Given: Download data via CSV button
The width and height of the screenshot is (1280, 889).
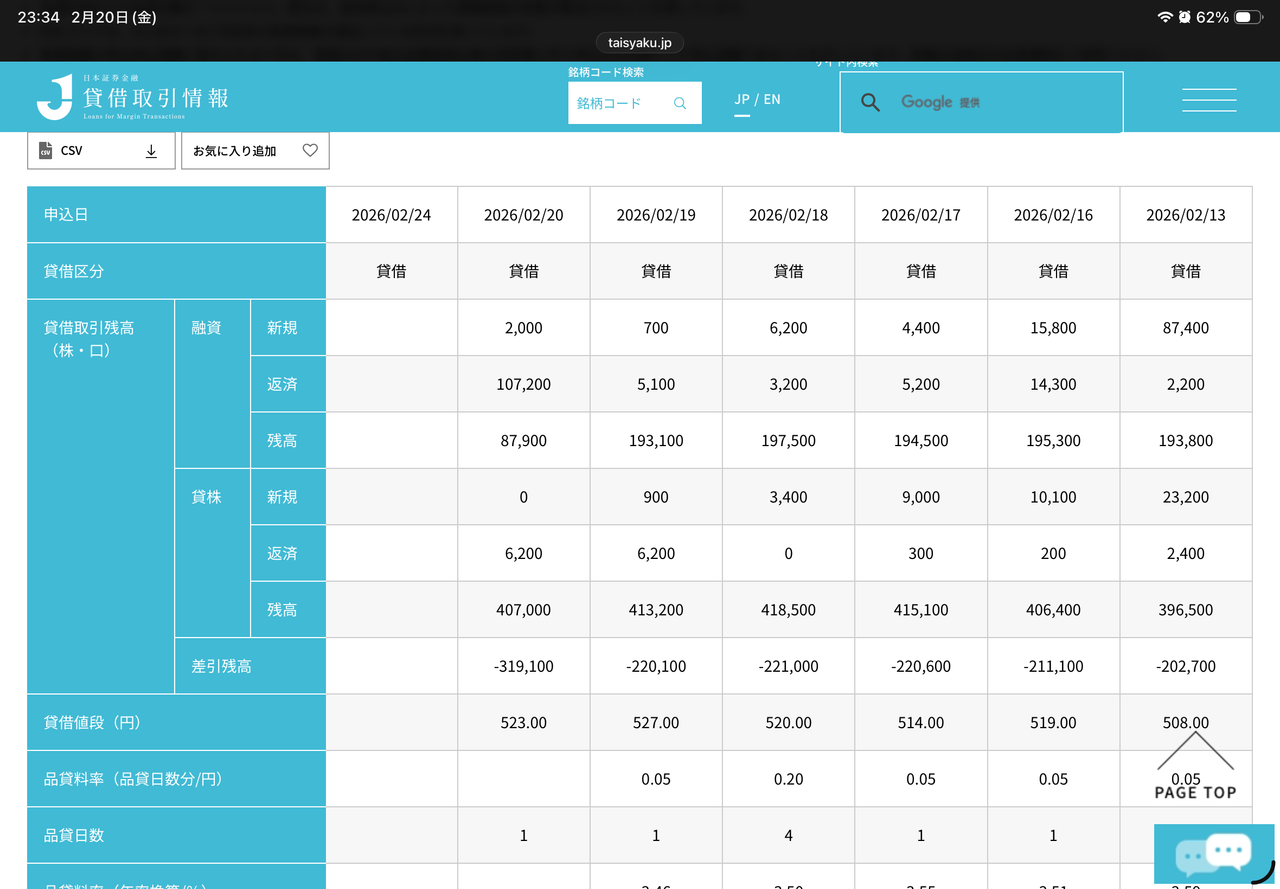Looking at the screenshot, I should [100, 151].
